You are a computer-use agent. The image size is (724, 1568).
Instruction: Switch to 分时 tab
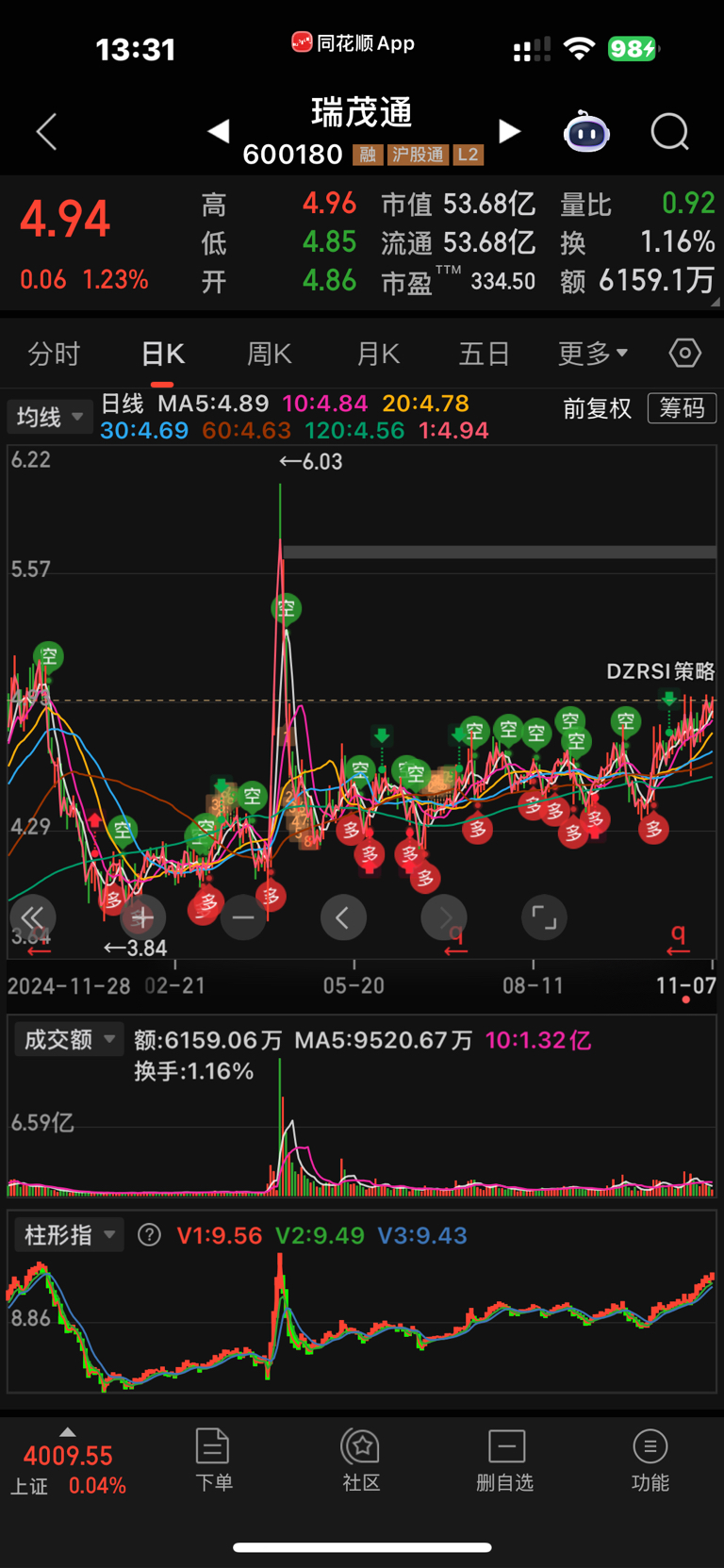pos(54,354)
